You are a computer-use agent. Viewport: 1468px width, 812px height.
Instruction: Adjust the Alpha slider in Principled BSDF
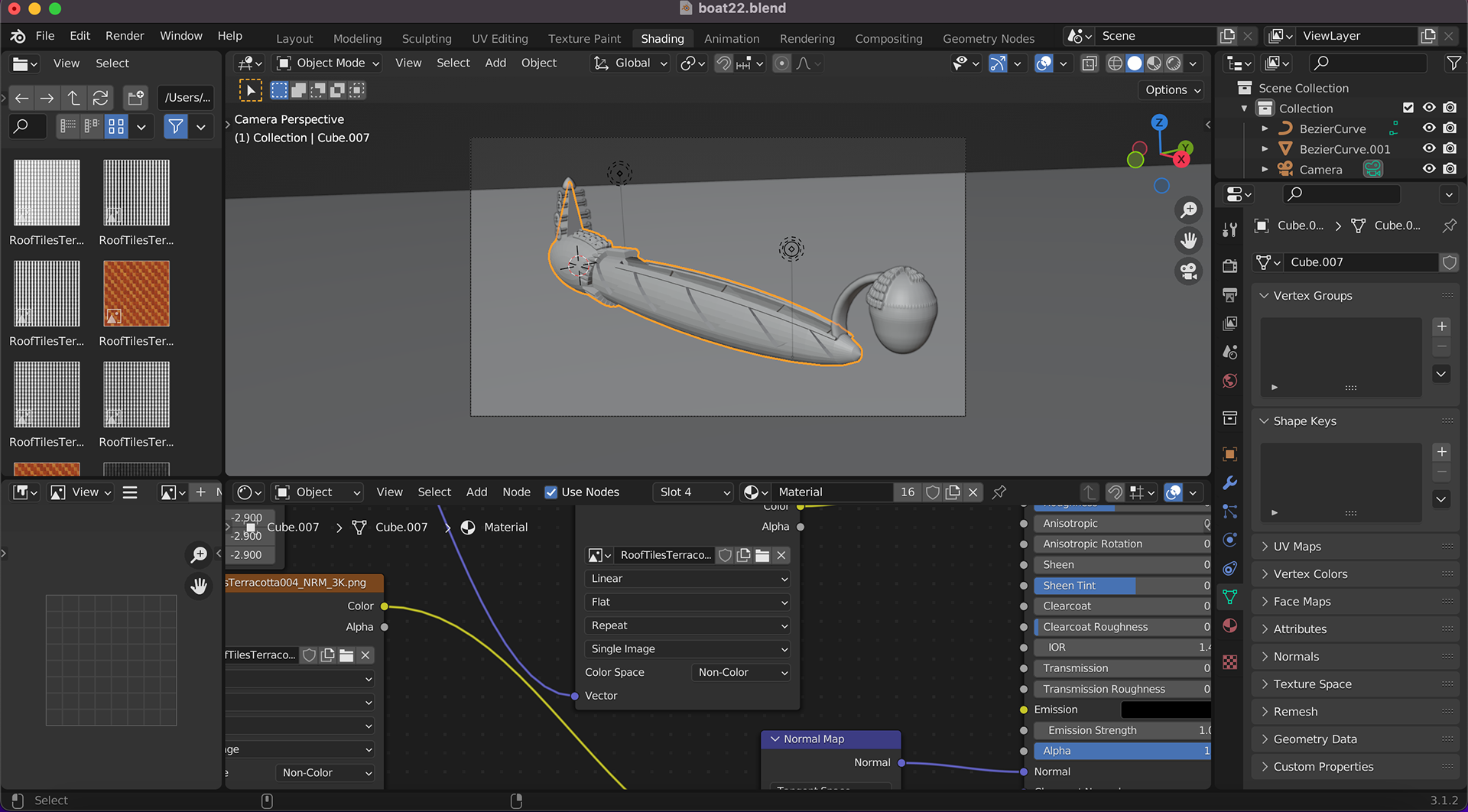coord(1122,751)
